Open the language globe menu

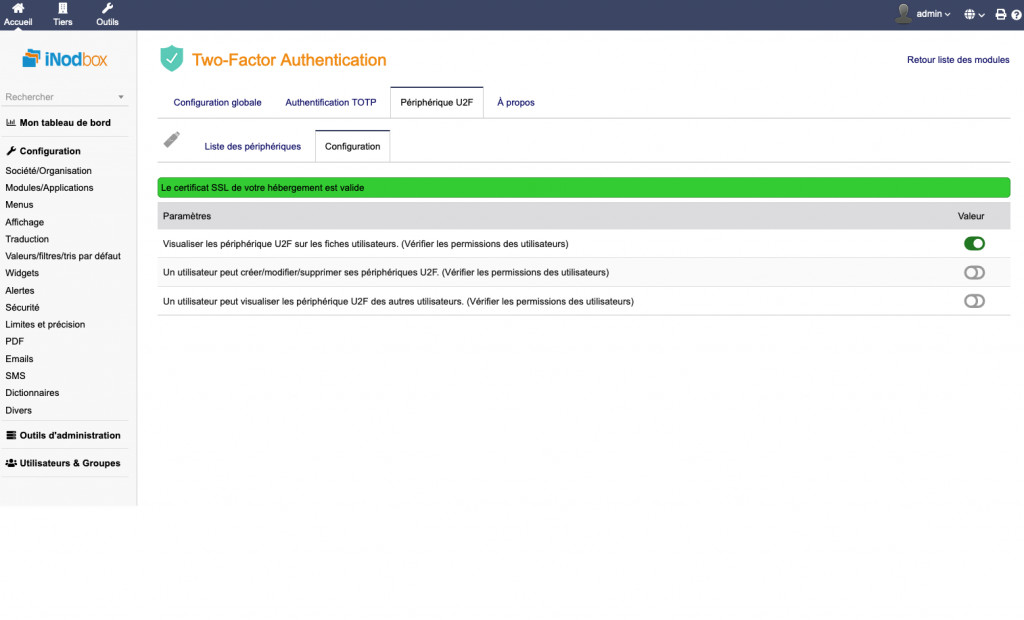click(x=974, y=14)
